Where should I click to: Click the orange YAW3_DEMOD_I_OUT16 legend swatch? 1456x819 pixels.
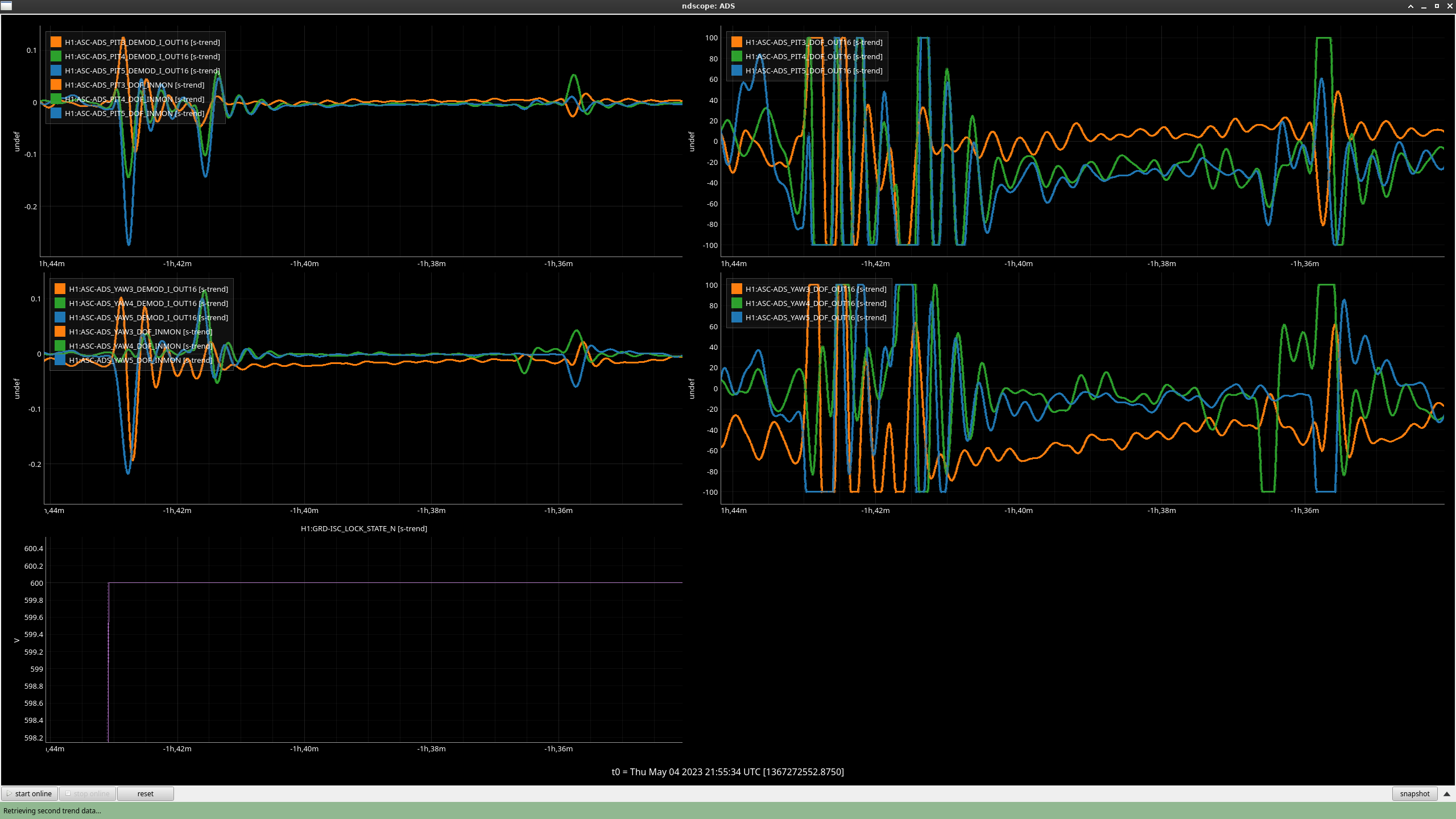pyautogui.click(x=60, y=289)
